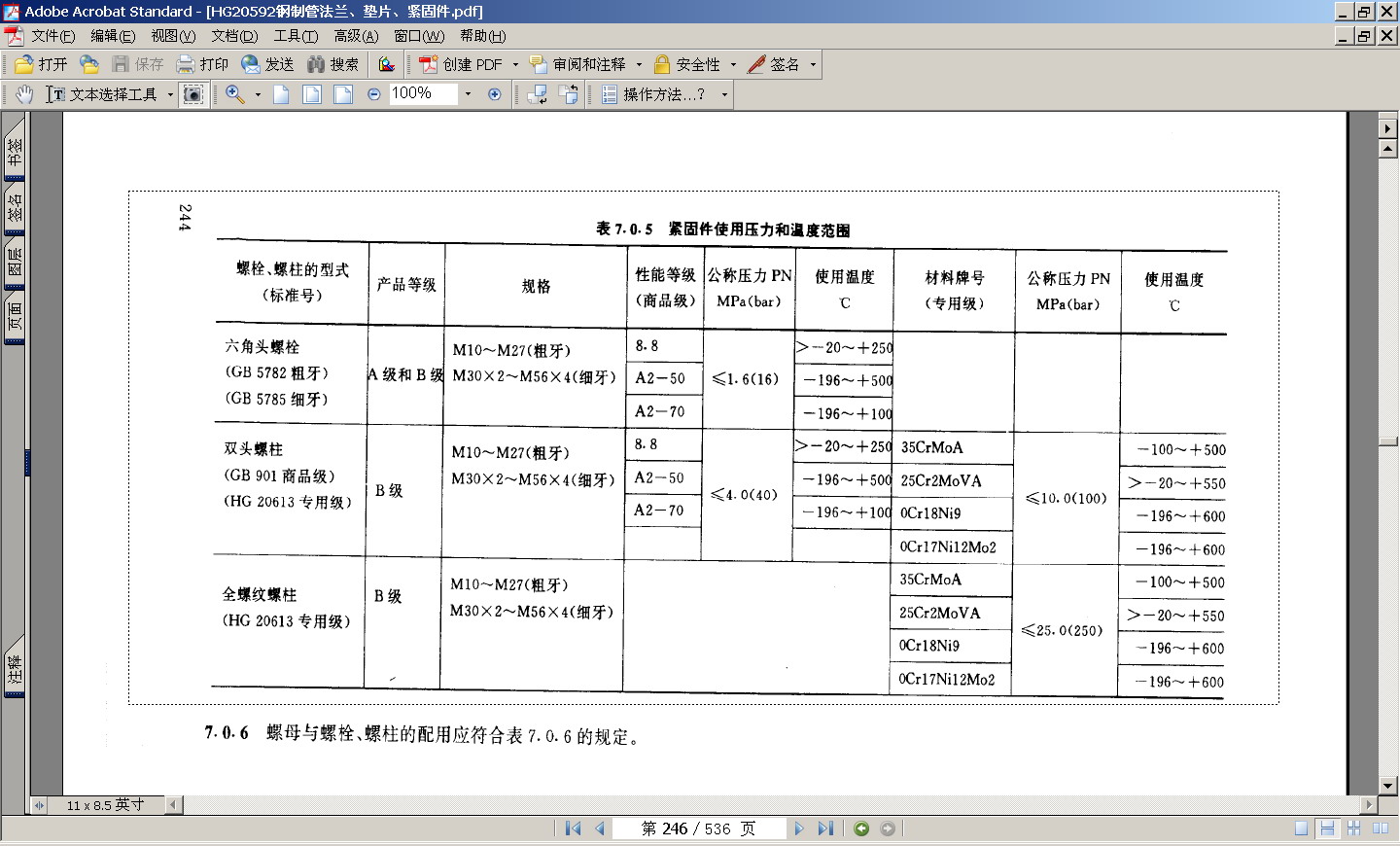Open the 工具(T) menu
The image size is (1400, 846).
(x=296, y=36)
